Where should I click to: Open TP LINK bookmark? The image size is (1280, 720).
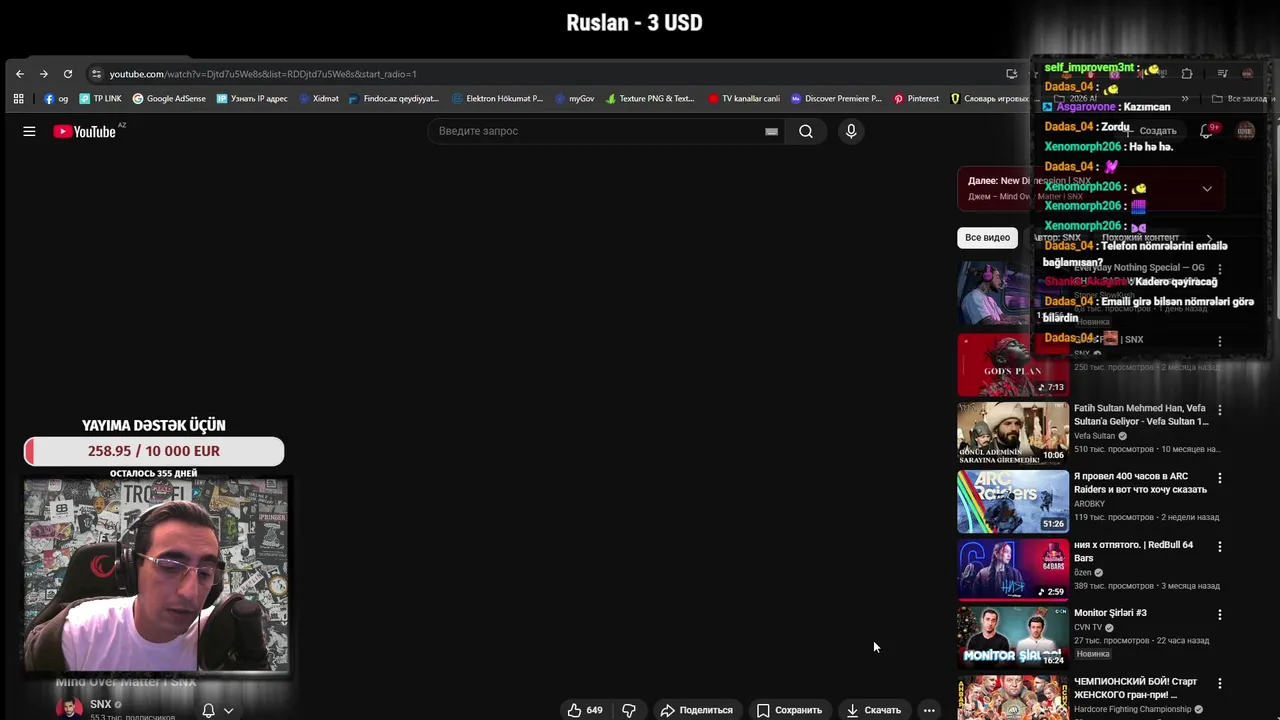[x=100, y=99]
